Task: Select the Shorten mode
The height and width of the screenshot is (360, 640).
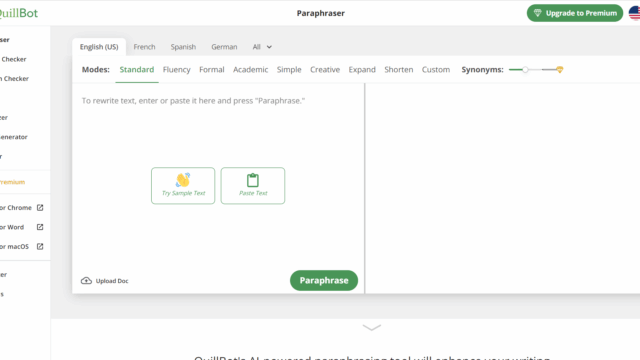Action: pos(399,70)
